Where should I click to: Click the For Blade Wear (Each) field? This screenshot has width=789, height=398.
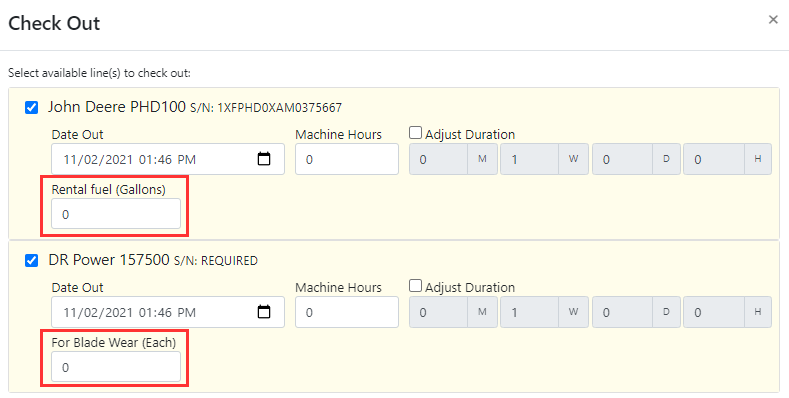pyautogui.click(x=116, y=367)
